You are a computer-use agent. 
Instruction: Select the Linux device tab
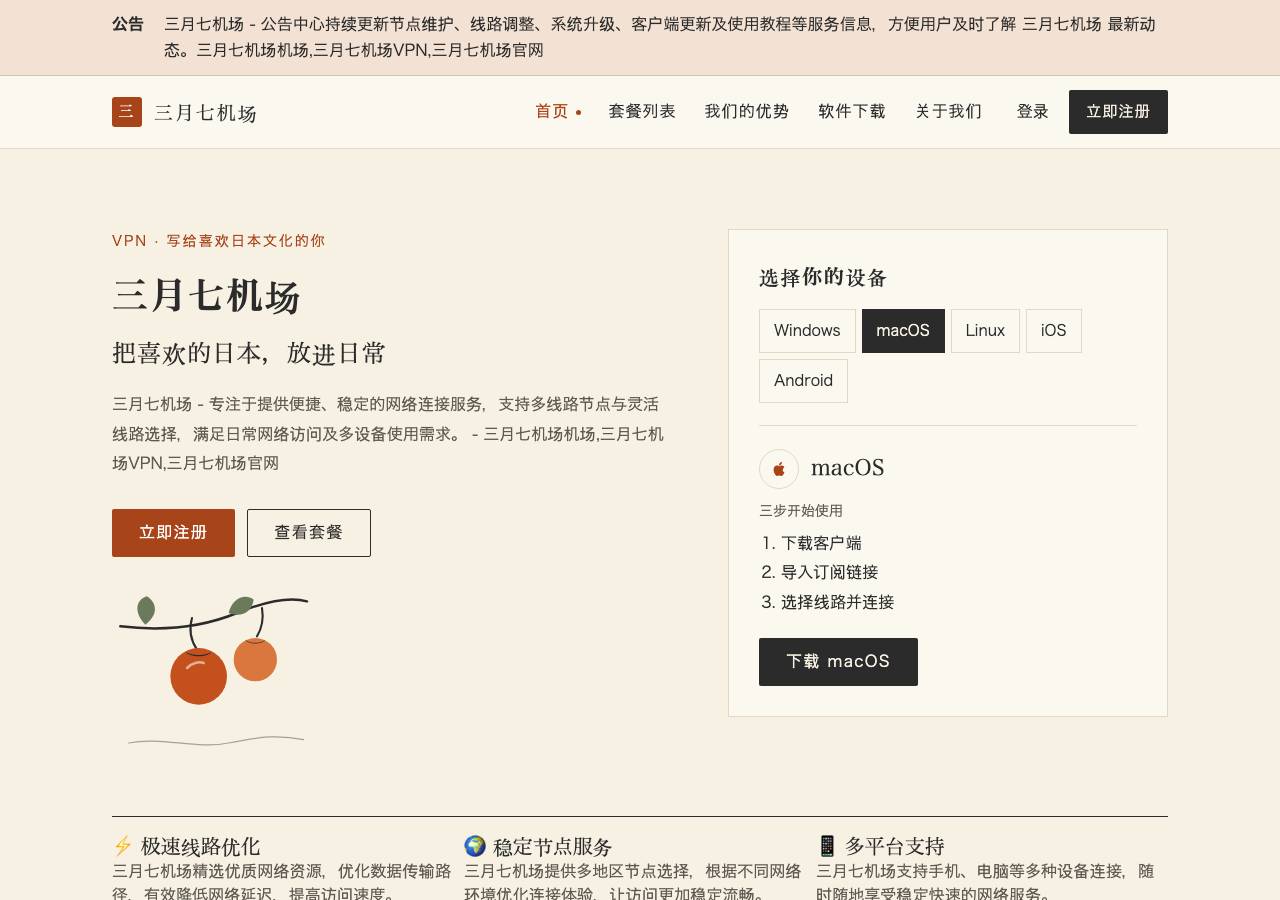pos(985,331)
